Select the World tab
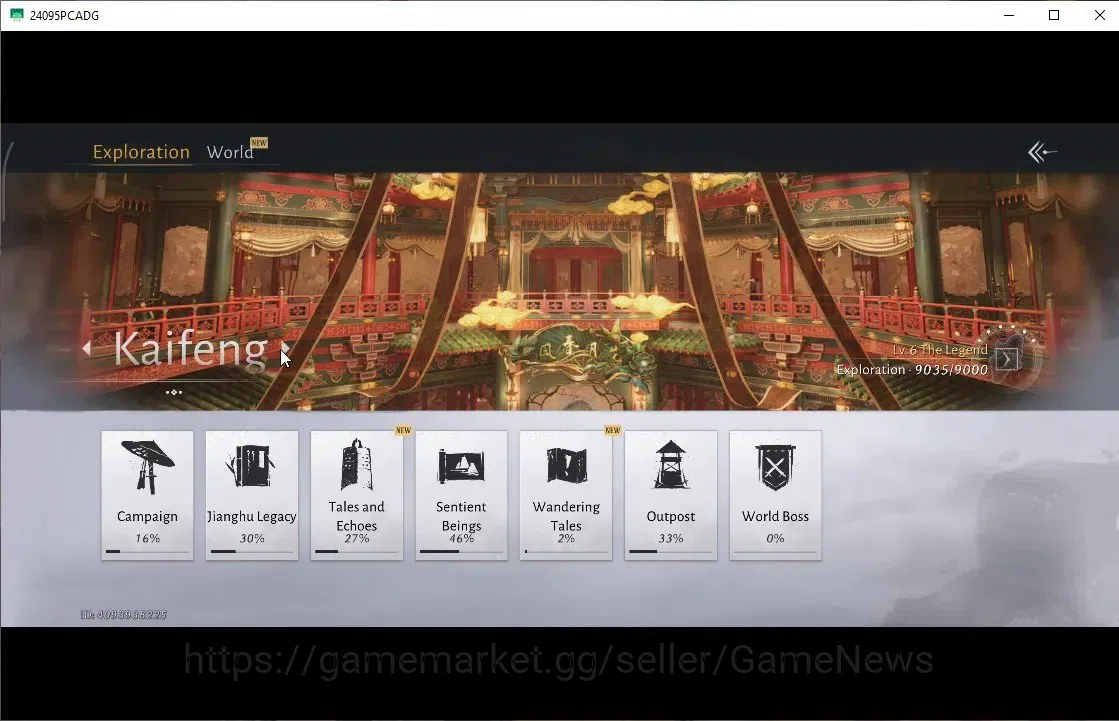The height and width of the screenshot is (721, 1119). click(x=230, y=152)
